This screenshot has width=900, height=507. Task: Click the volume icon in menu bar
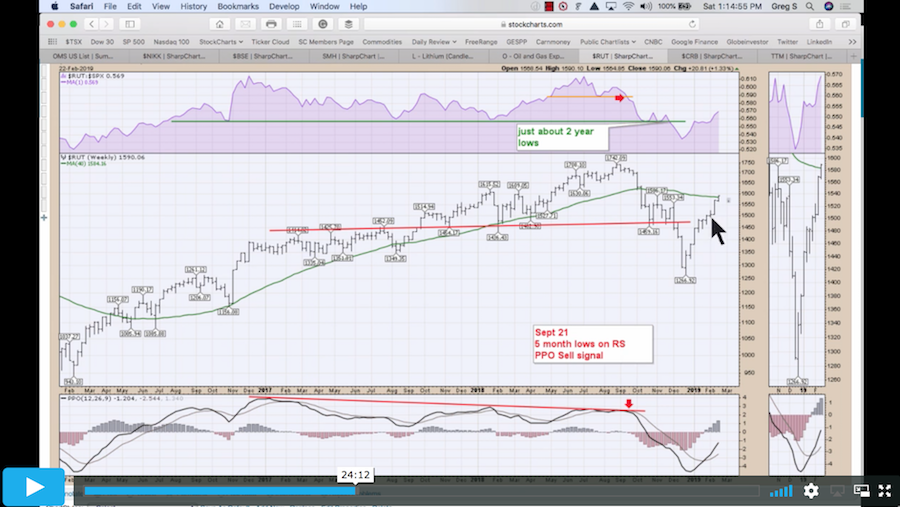click(x=646, y=6)
